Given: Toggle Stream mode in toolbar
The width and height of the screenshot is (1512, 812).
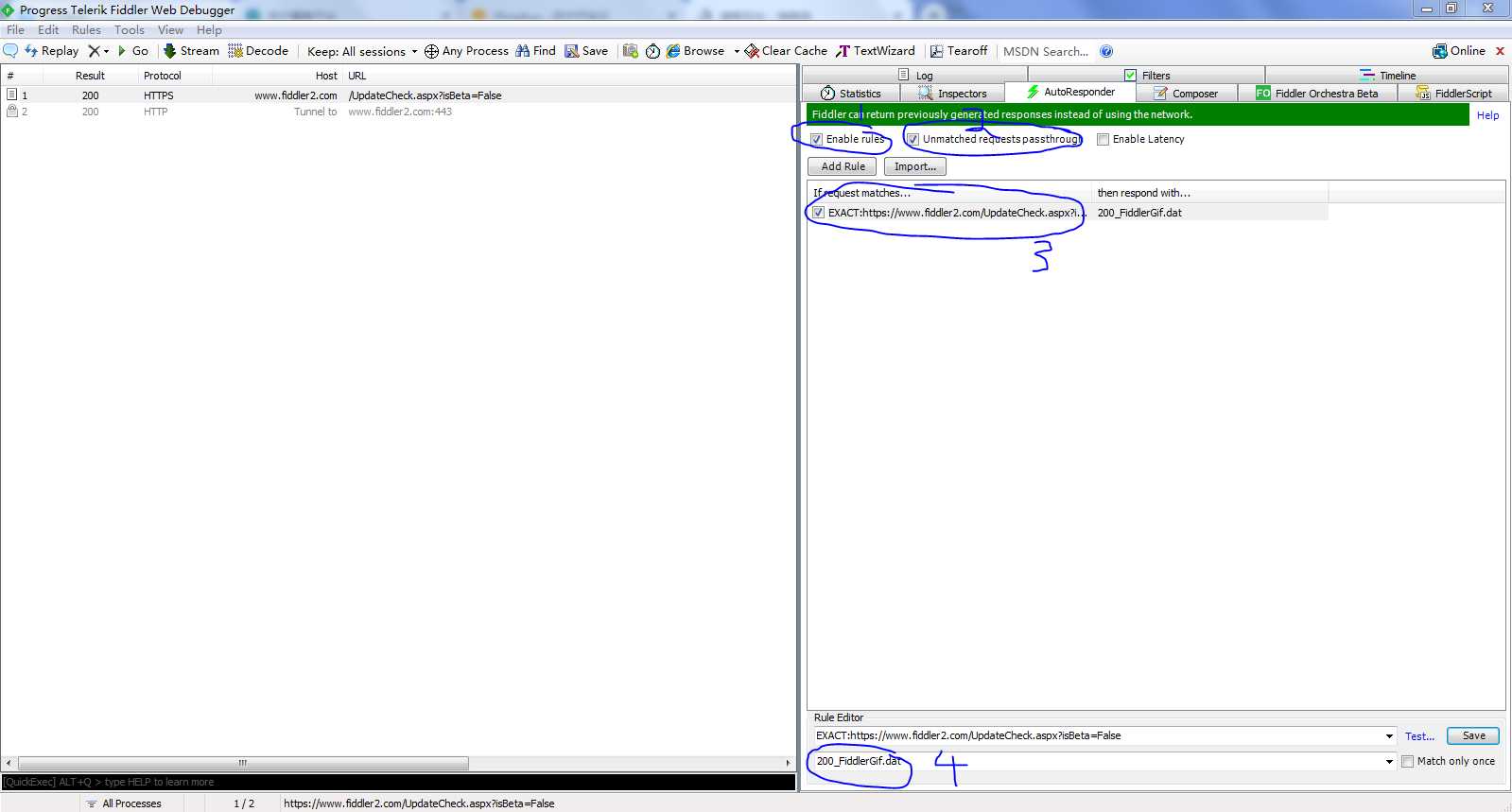Looking at the screenshot, I should [x=191, y=51].
